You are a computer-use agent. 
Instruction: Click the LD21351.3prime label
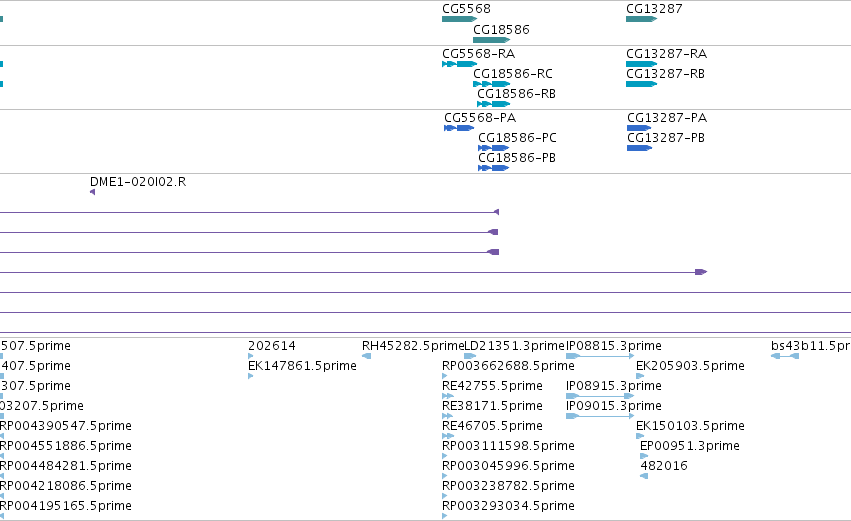(515, 346)
